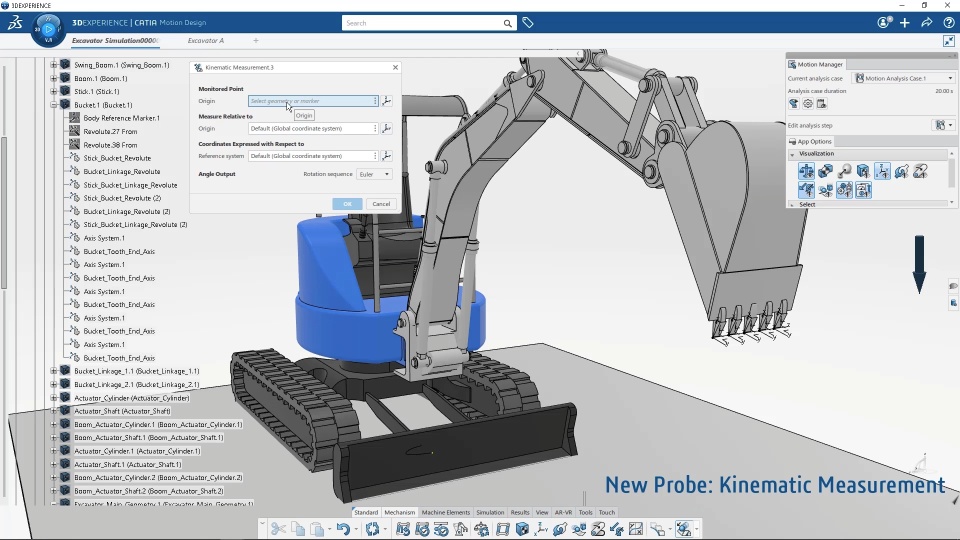This screenshot has width=960, height=540.
Task: Open the Rotation sequence Euler dropdown
Action: tap(374, 174)
